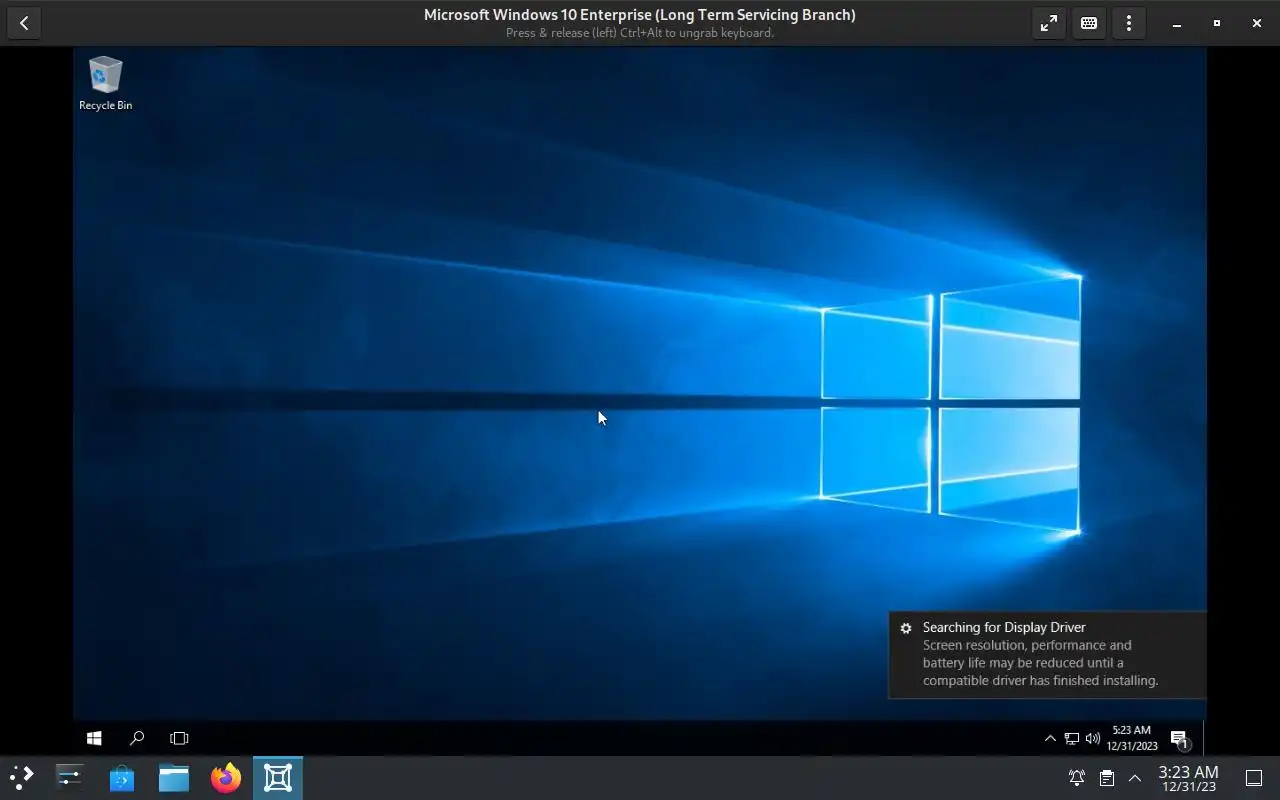Open the Windows Action Center notifications
Image resolution: width=1280 pixels, height=800 pixels.
pos(1179,739)
